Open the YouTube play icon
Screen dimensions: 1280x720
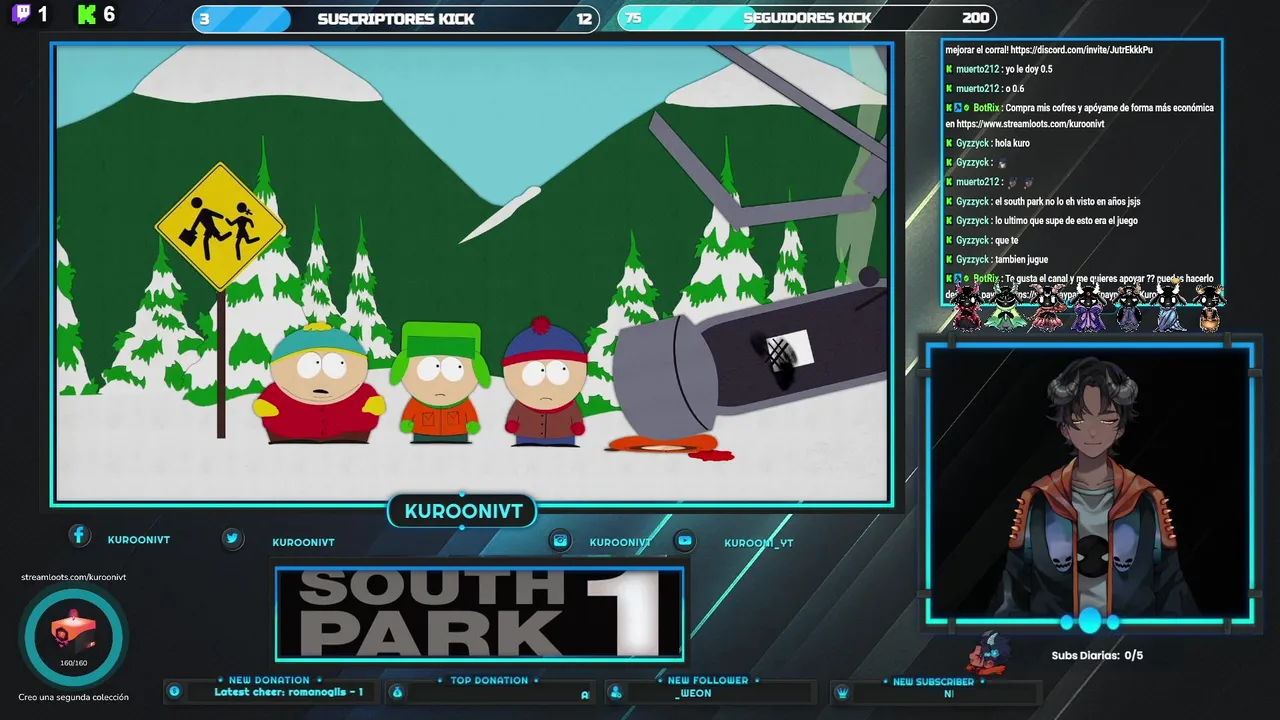684,540
